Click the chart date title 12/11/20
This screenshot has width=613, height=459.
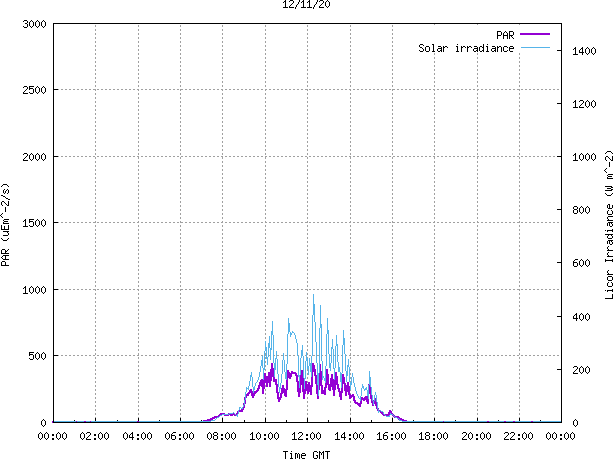click(306, 4)
